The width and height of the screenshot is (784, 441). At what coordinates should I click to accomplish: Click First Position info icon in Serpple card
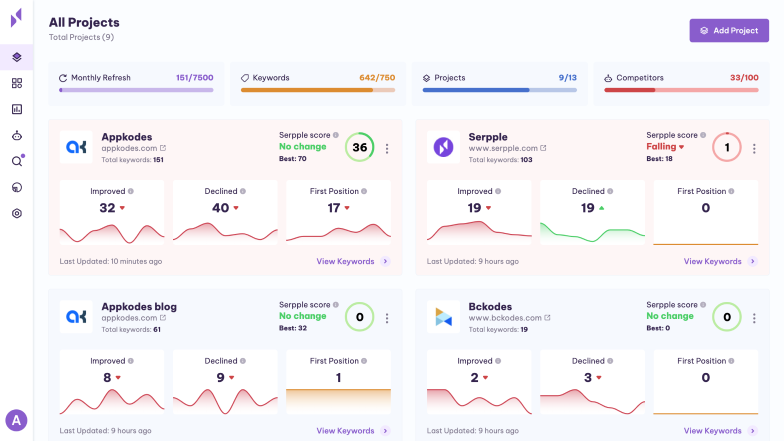point(731,191)
